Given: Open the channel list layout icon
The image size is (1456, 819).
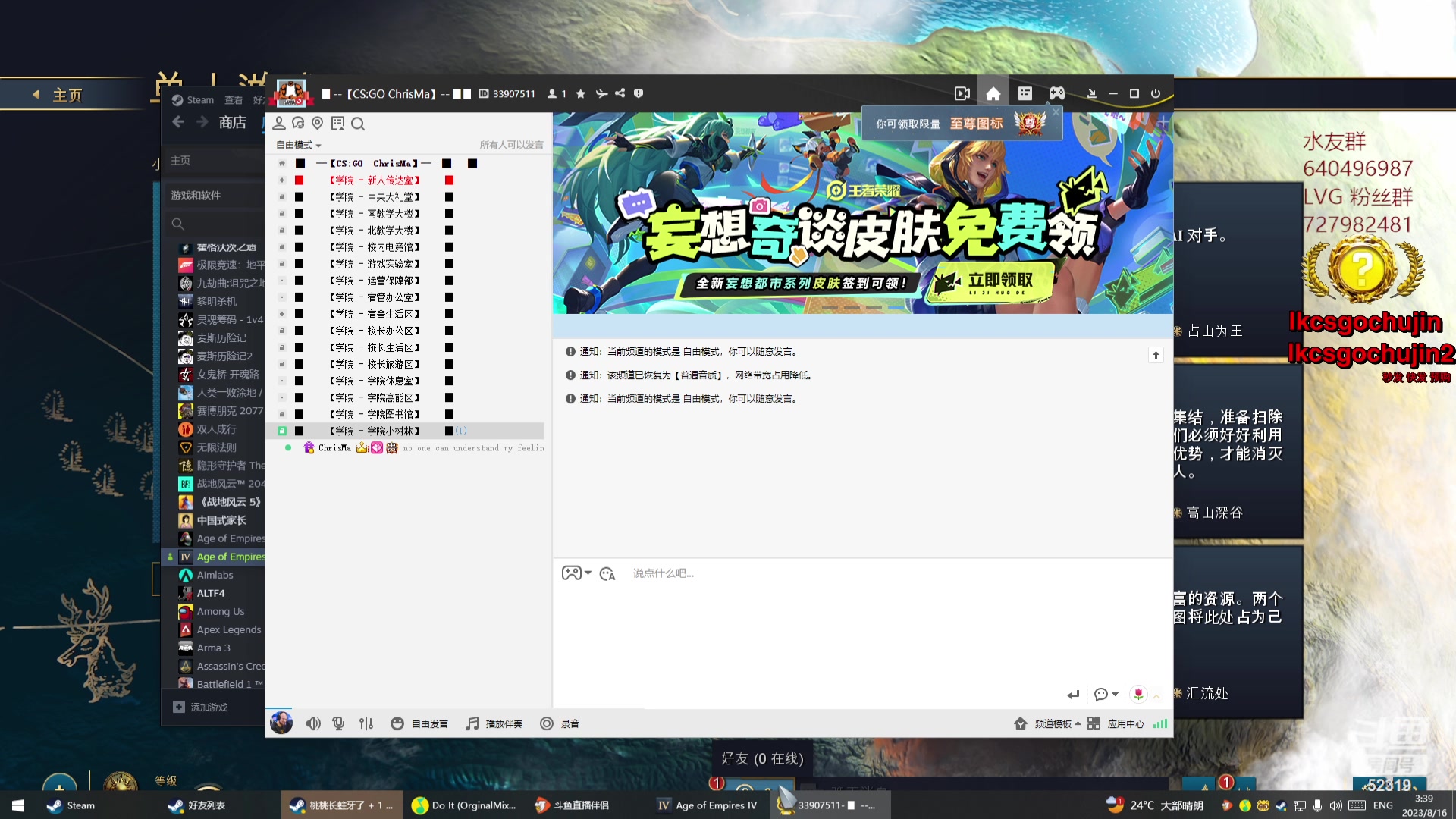Looking at the screenshot, I should (1025, 93).
